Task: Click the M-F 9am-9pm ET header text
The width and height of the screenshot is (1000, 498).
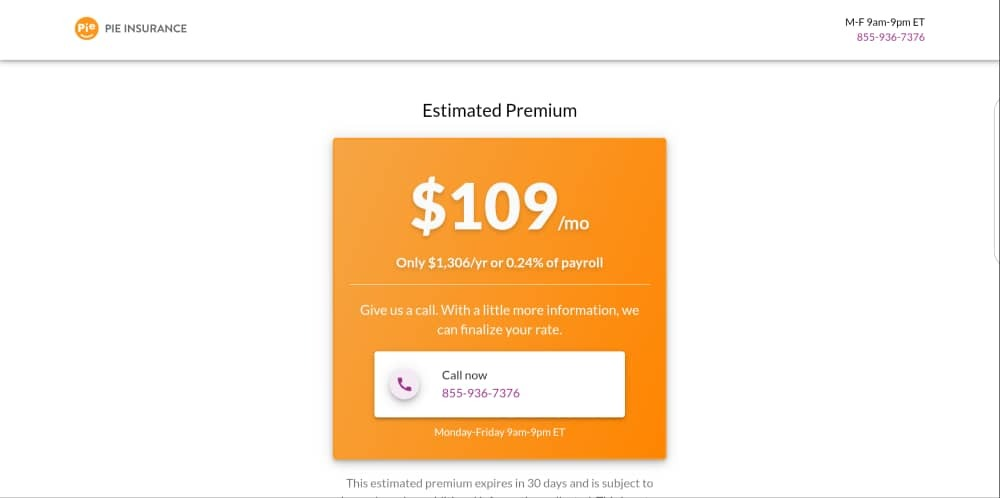Action: tap(884, 21)
